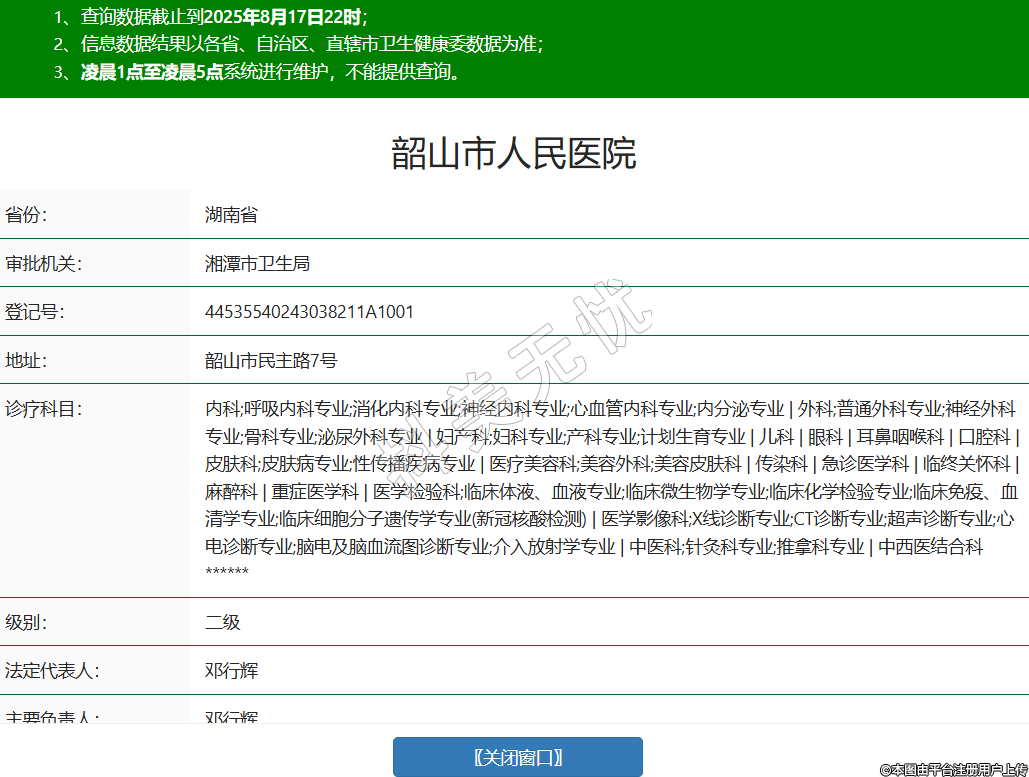Click the 本图由平台注册用户上传 watermark caption

click(953, 768)
